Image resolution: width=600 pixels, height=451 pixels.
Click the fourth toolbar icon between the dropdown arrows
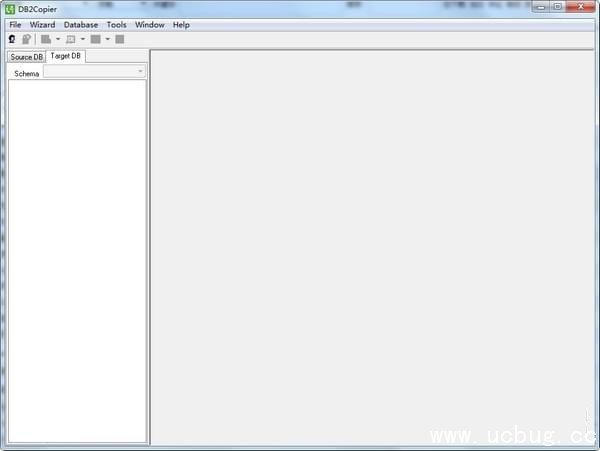(71, 39)
